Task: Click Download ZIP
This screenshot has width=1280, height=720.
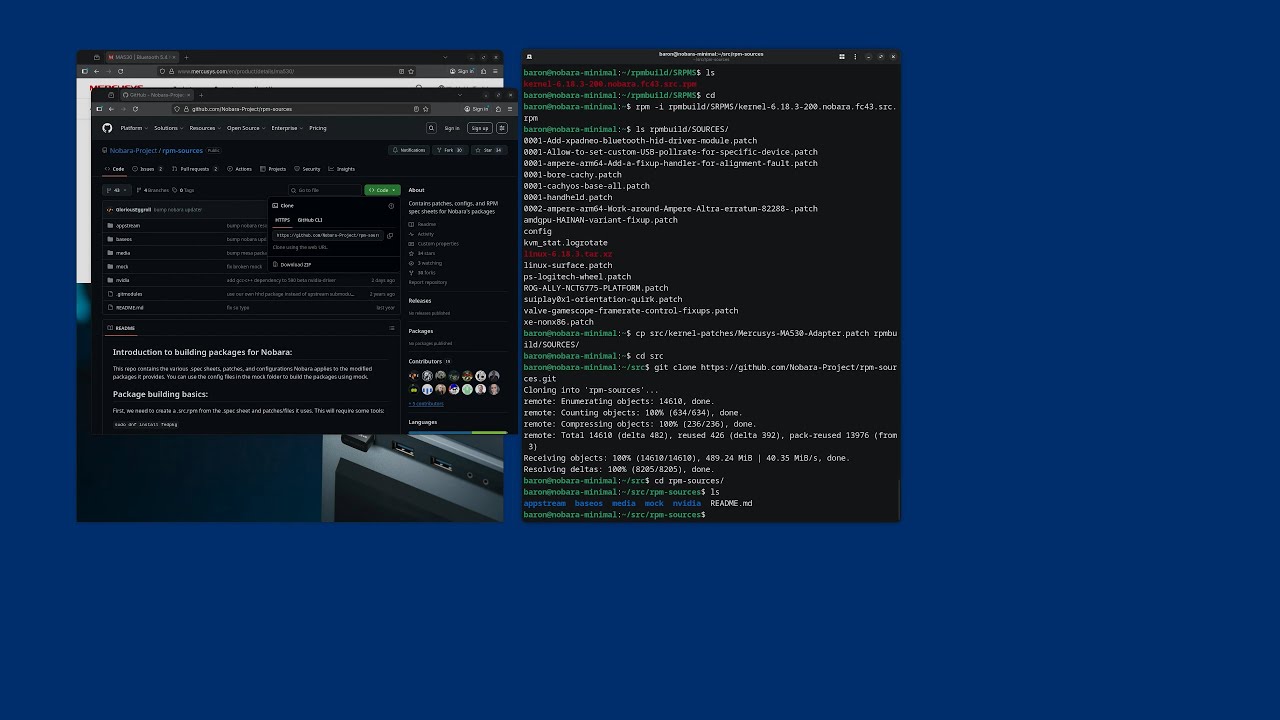Action: click(x=292, y=265)
